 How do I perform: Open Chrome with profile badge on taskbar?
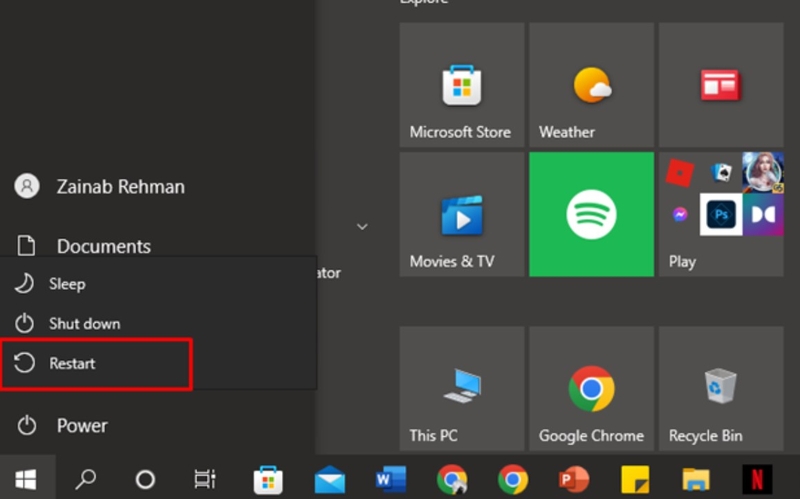(x=452, y=479)
